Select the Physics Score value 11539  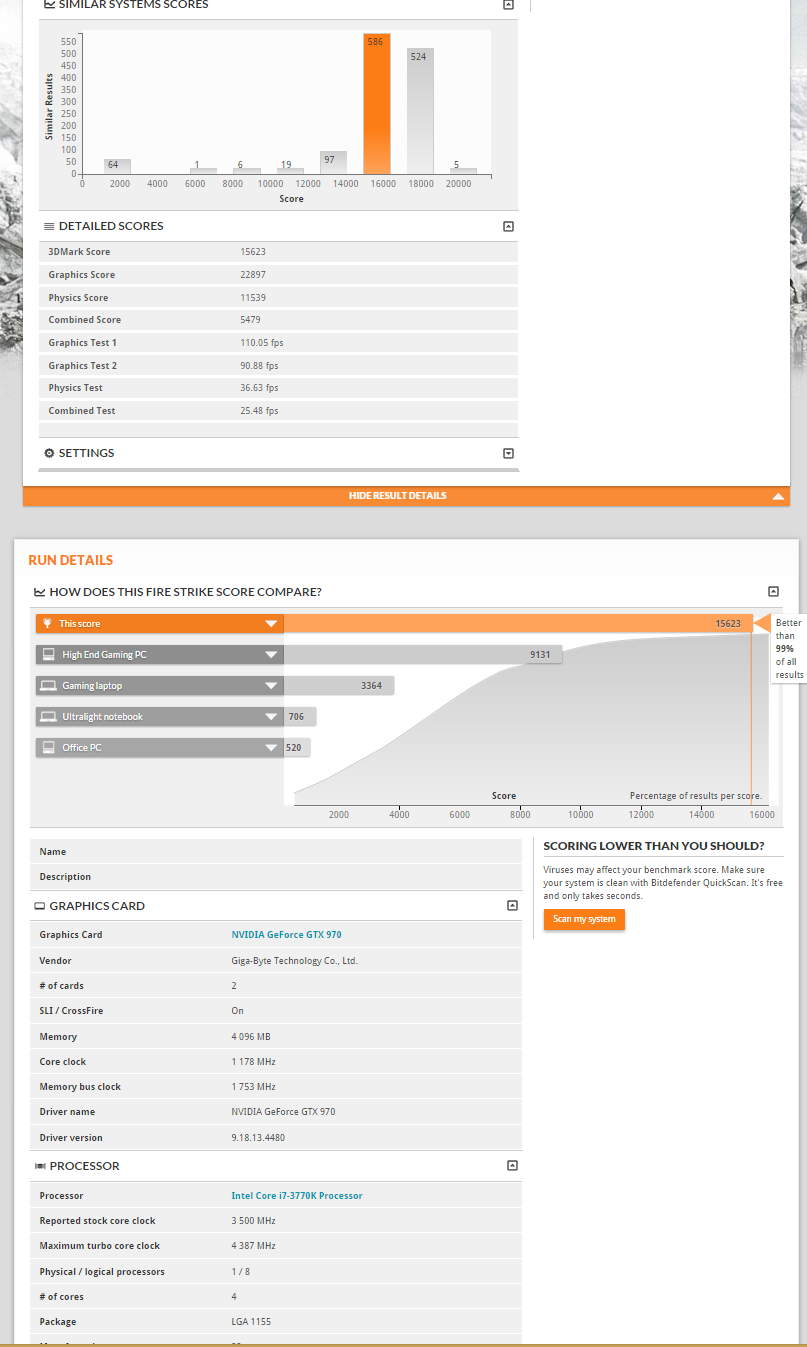(253, 298)
